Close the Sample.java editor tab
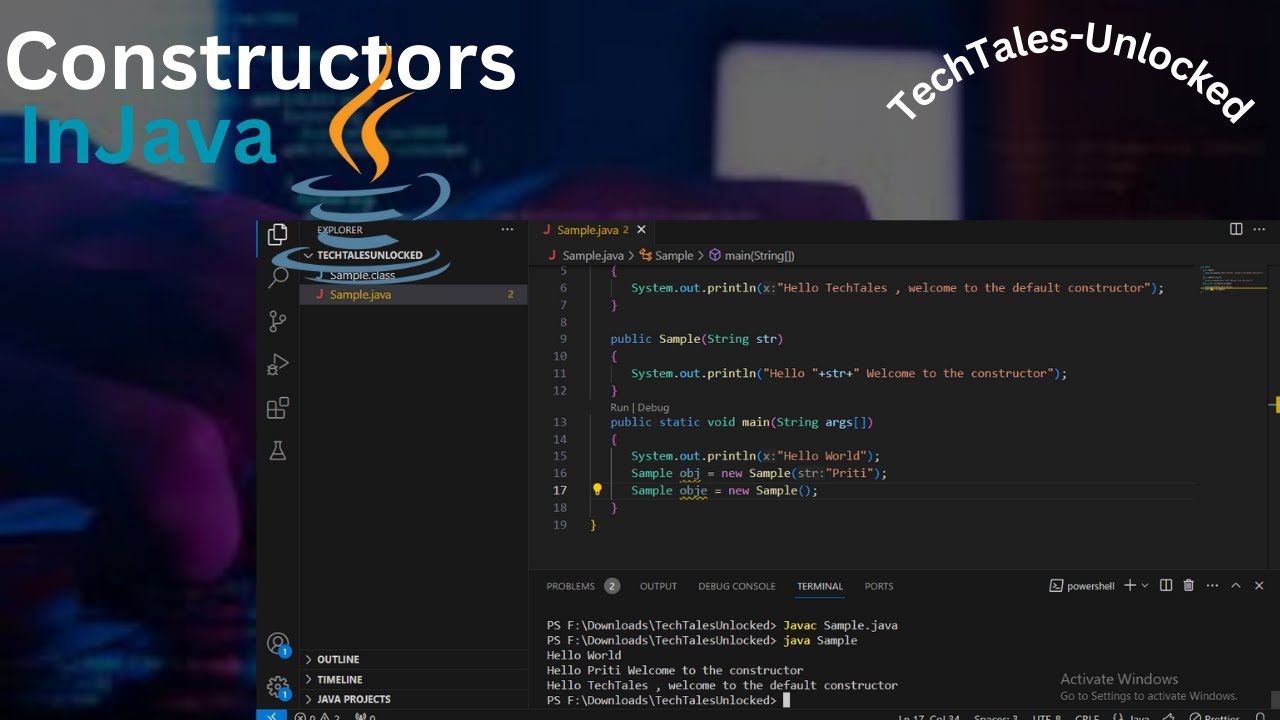Screen dimensions: 1280x720 tap(642, 230)
